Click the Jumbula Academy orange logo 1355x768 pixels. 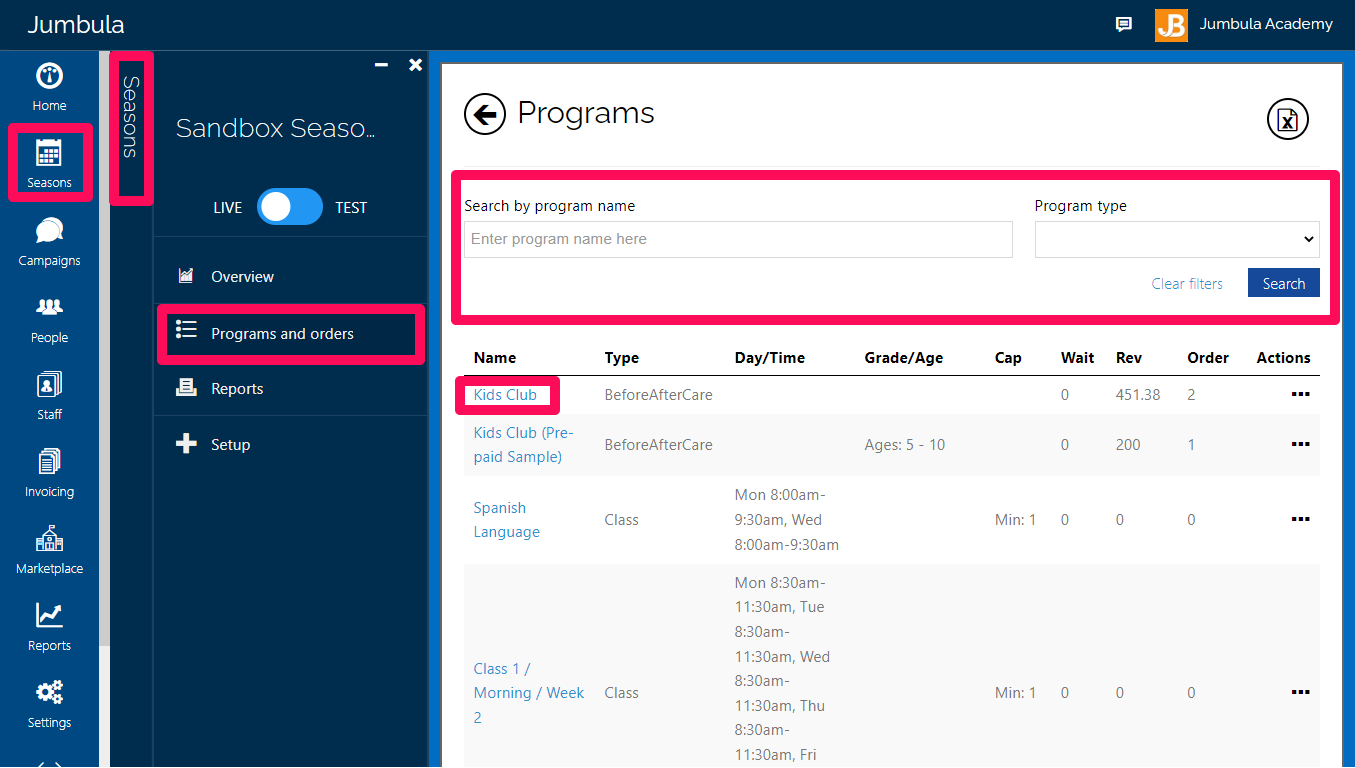tap(1171, 25)
